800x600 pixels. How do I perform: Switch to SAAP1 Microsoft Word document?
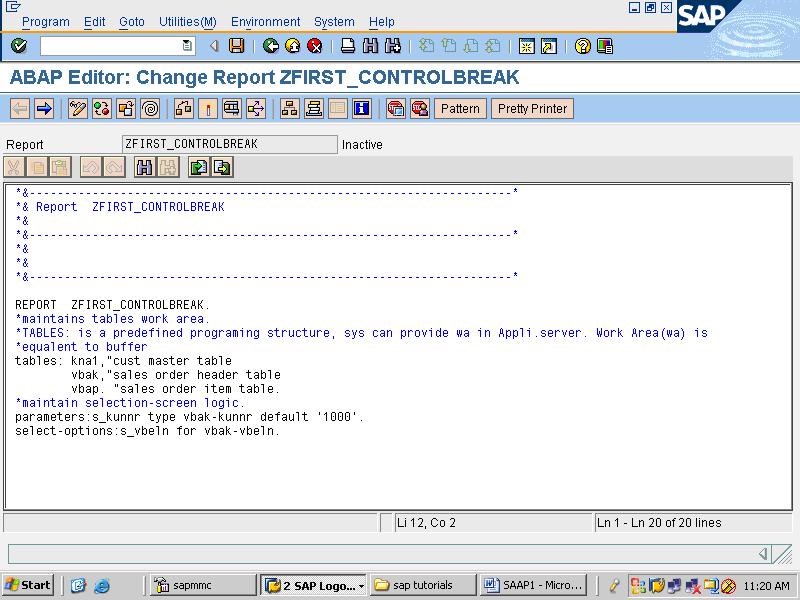[x=533, y=584]
